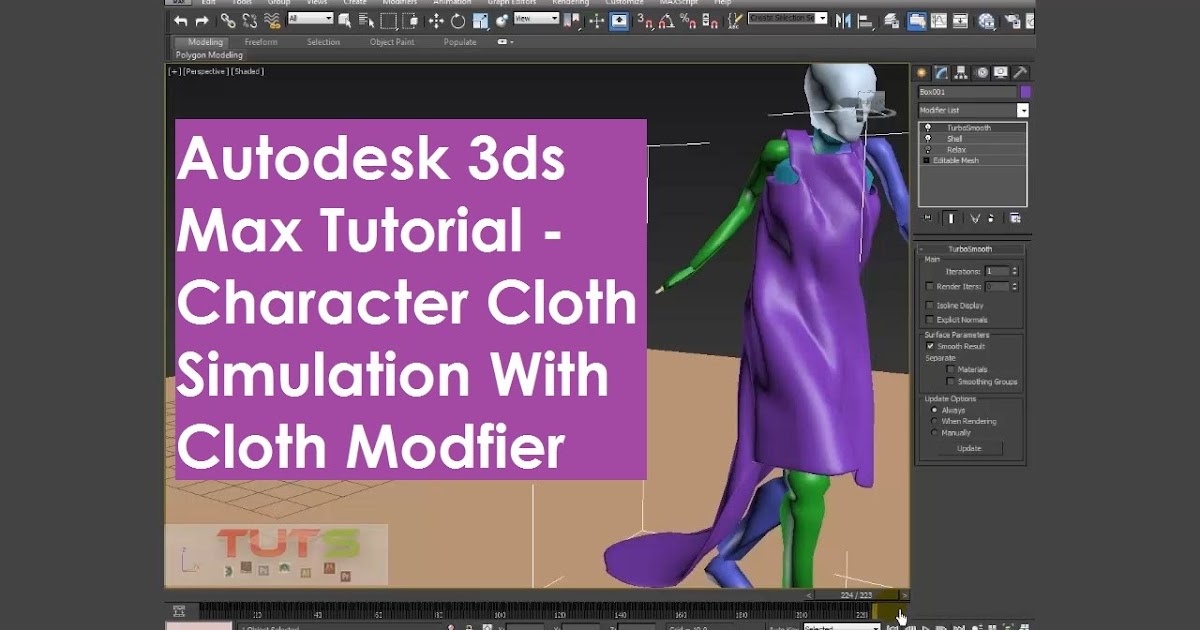1200x630 pixels.
Task: Open the Material Editor
Action: tap(986, 19)
